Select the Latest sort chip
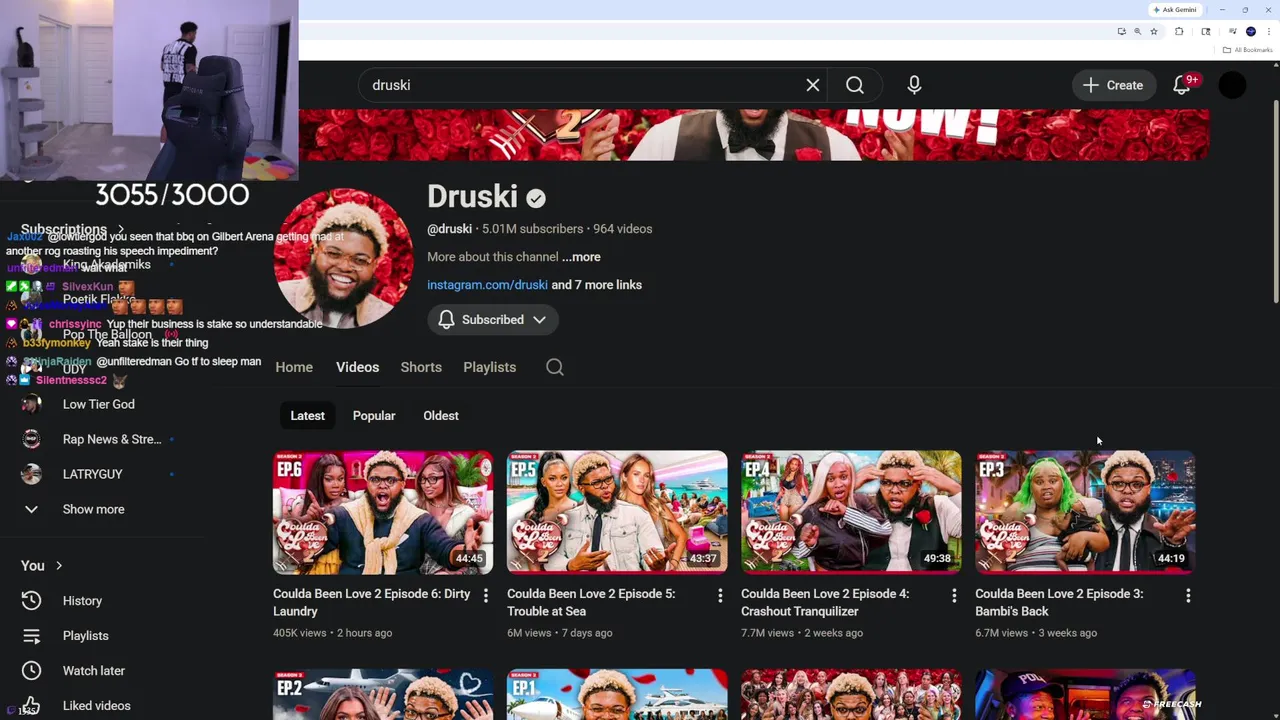 coord(307,416)
